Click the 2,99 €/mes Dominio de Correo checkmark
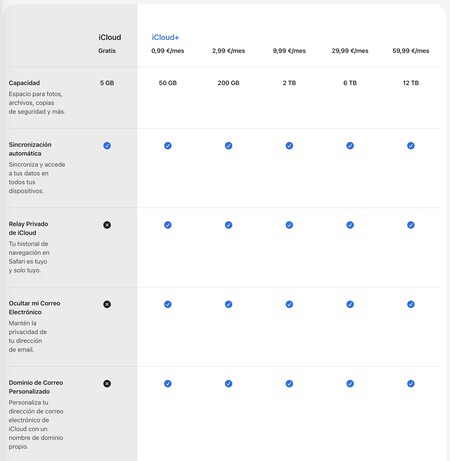450x461 pixels. pyautogui.click(x=228, y=384)
